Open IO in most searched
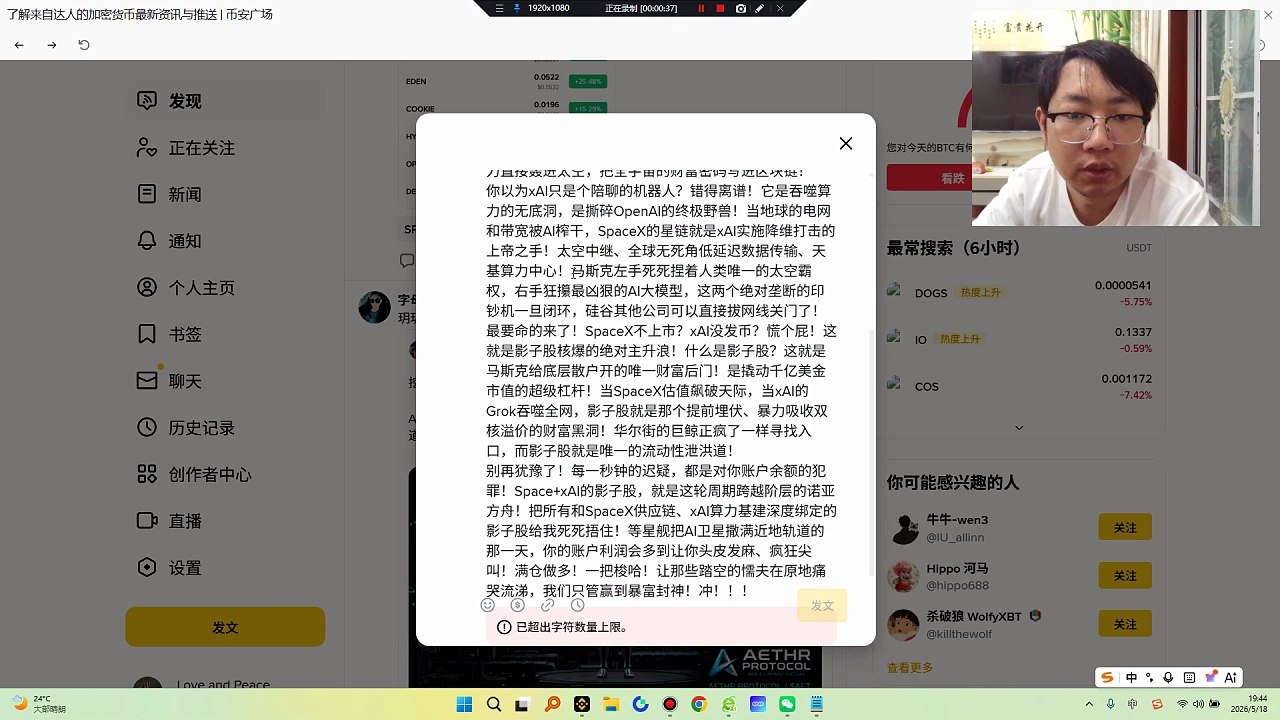1280x720 pixels. pyautogui.click(x=1019, y=339)
